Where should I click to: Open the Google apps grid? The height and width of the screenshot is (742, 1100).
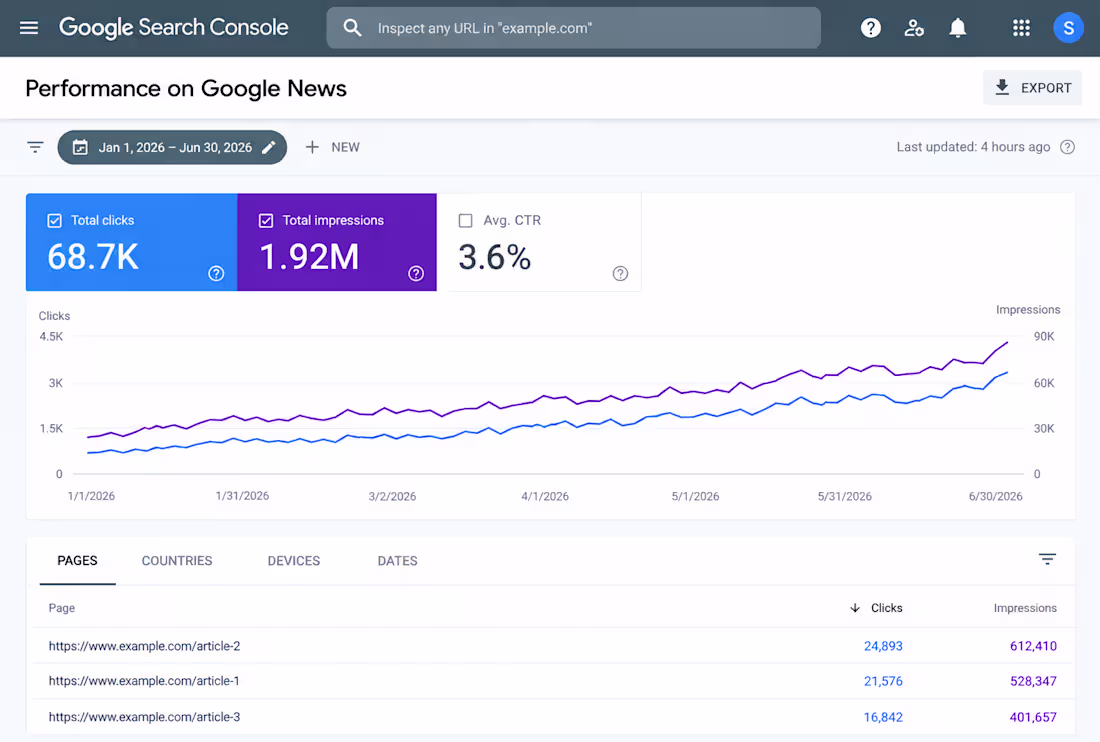coord(1021,28)
